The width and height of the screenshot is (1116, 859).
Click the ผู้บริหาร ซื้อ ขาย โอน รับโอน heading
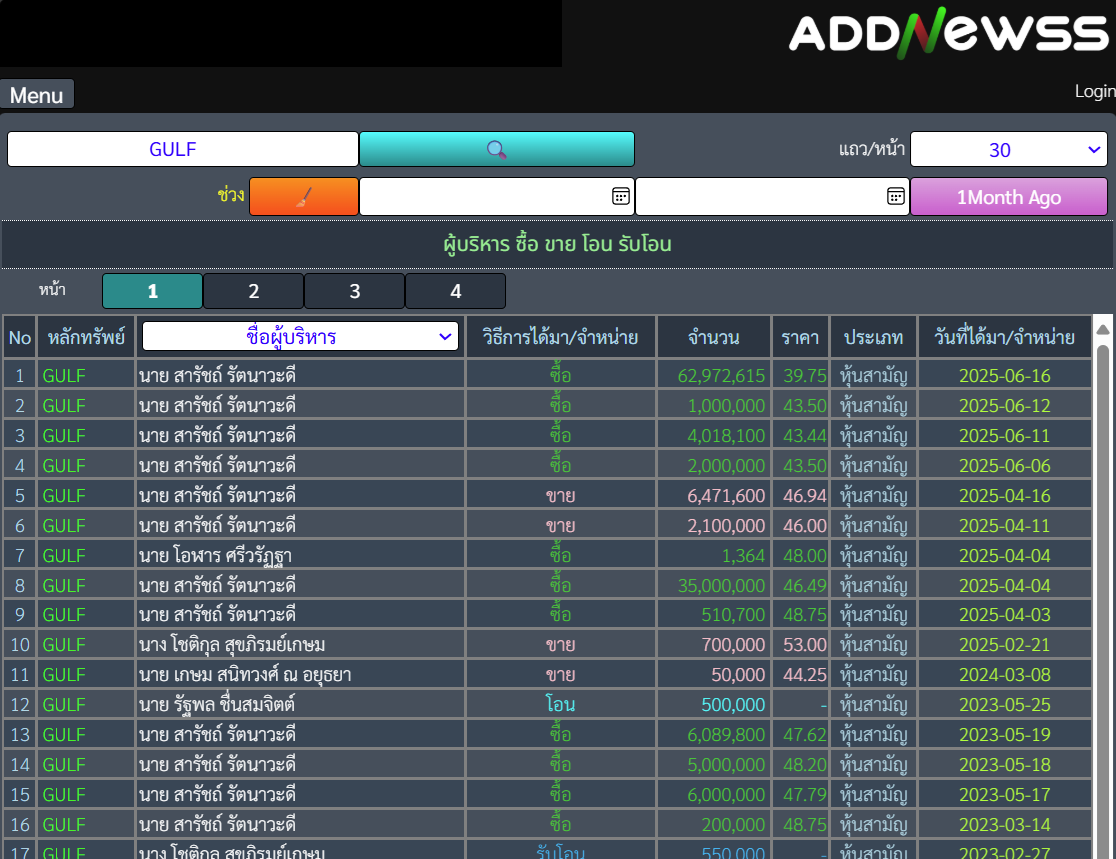coord(557,244)
